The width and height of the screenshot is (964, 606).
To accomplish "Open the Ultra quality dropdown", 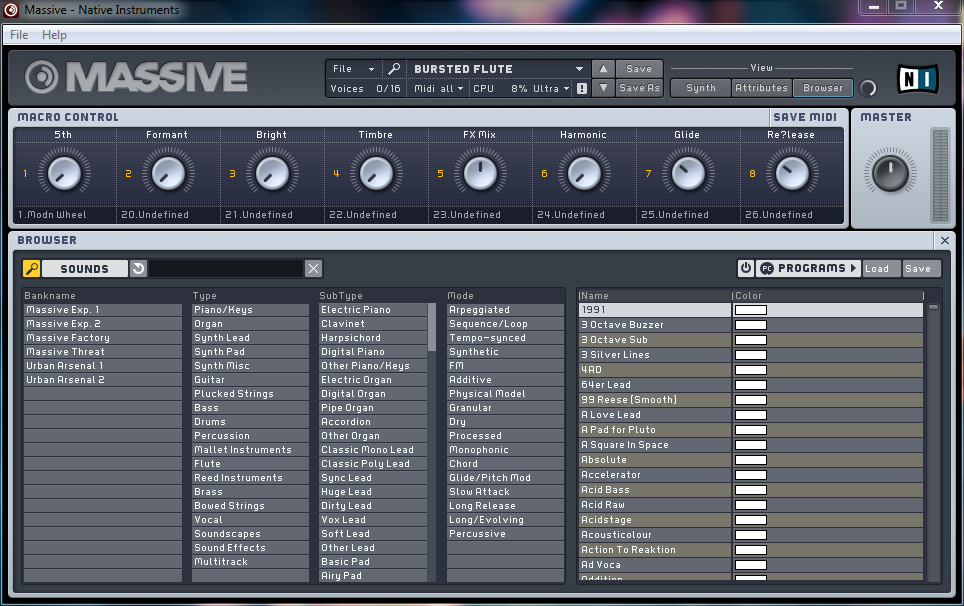I will pos(551,89).
